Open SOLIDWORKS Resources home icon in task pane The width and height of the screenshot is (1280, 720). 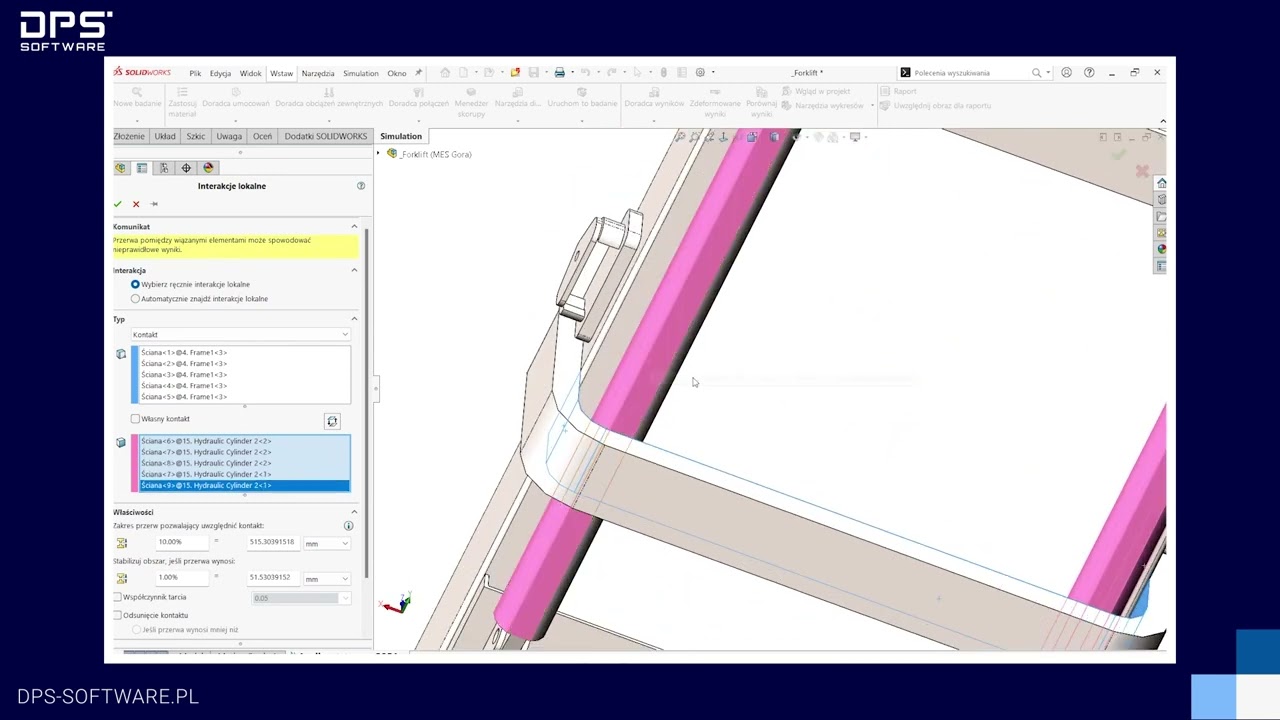(x=1161, y=184)
